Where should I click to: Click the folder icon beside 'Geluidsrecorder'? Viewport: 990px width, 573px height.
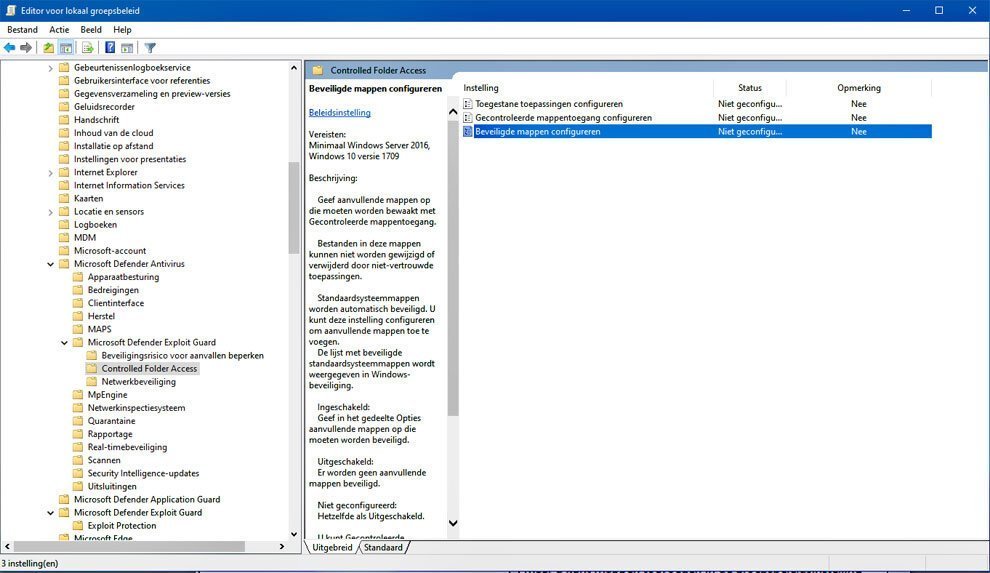click(64, 107)
